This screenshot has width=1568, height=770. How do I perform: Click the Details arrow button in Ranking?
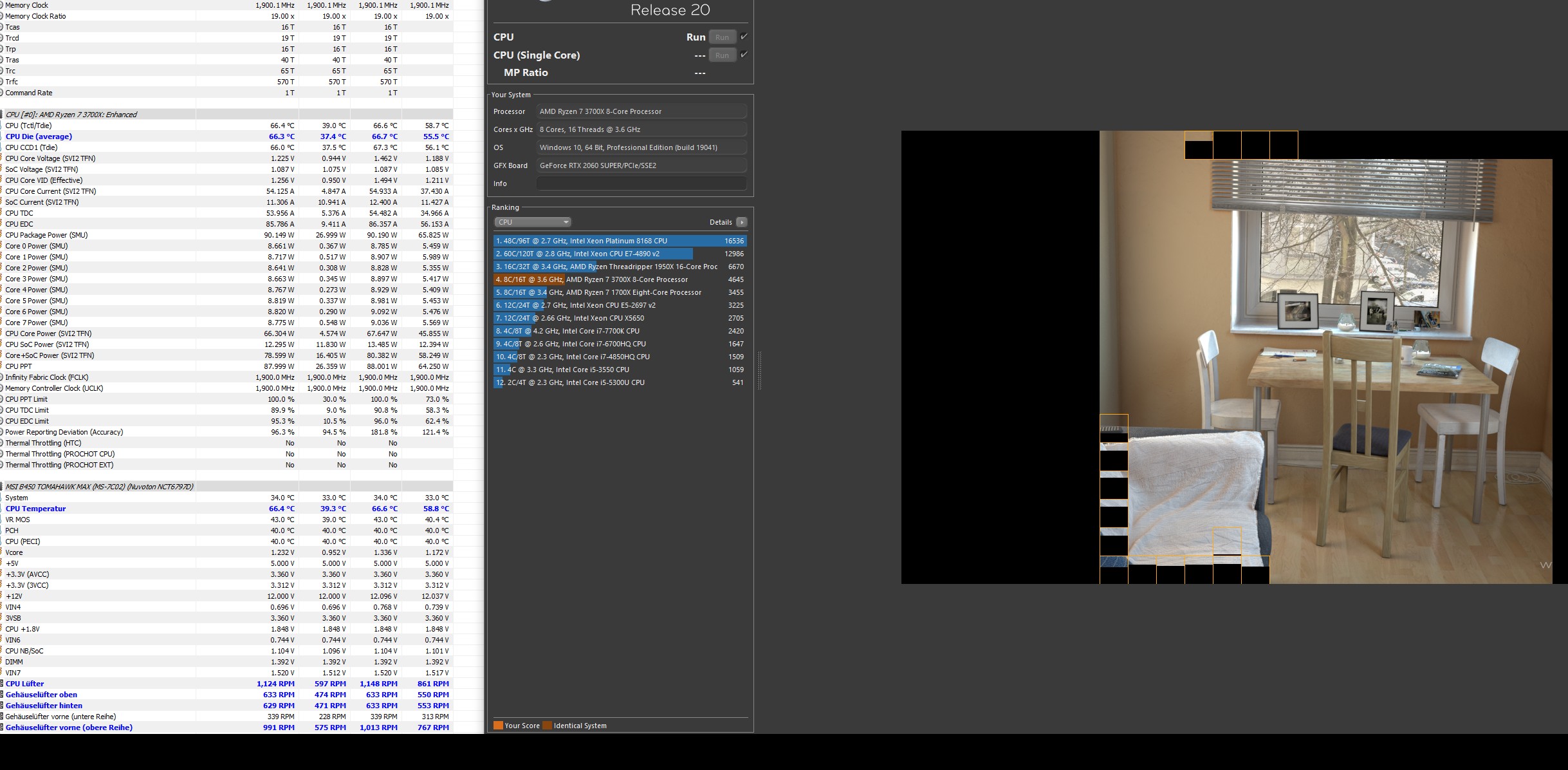click(741, 222)
